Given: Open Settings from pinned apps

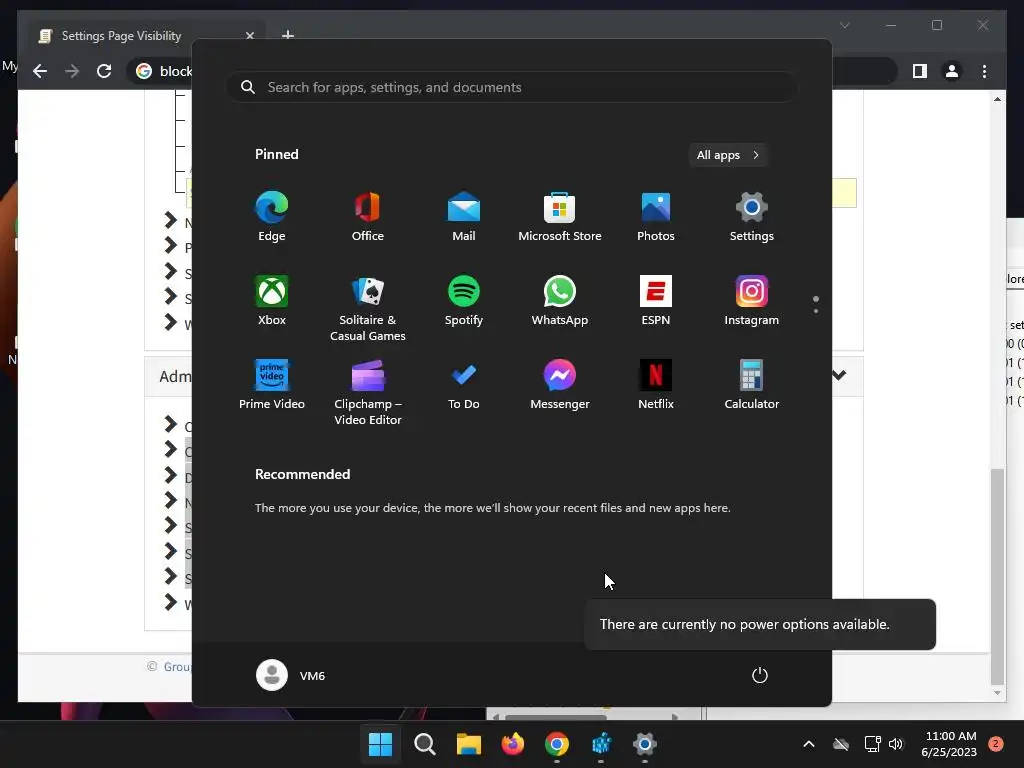Looking at the screenshot, I should [752, 217].
